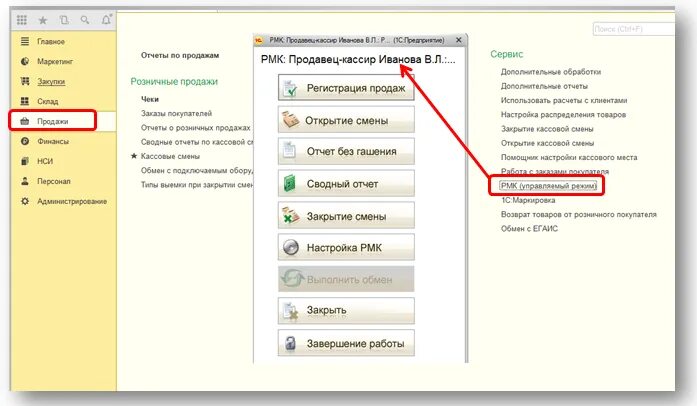Click the Продажи basket icon
697x406 pixels.
[x=25, y=121]
